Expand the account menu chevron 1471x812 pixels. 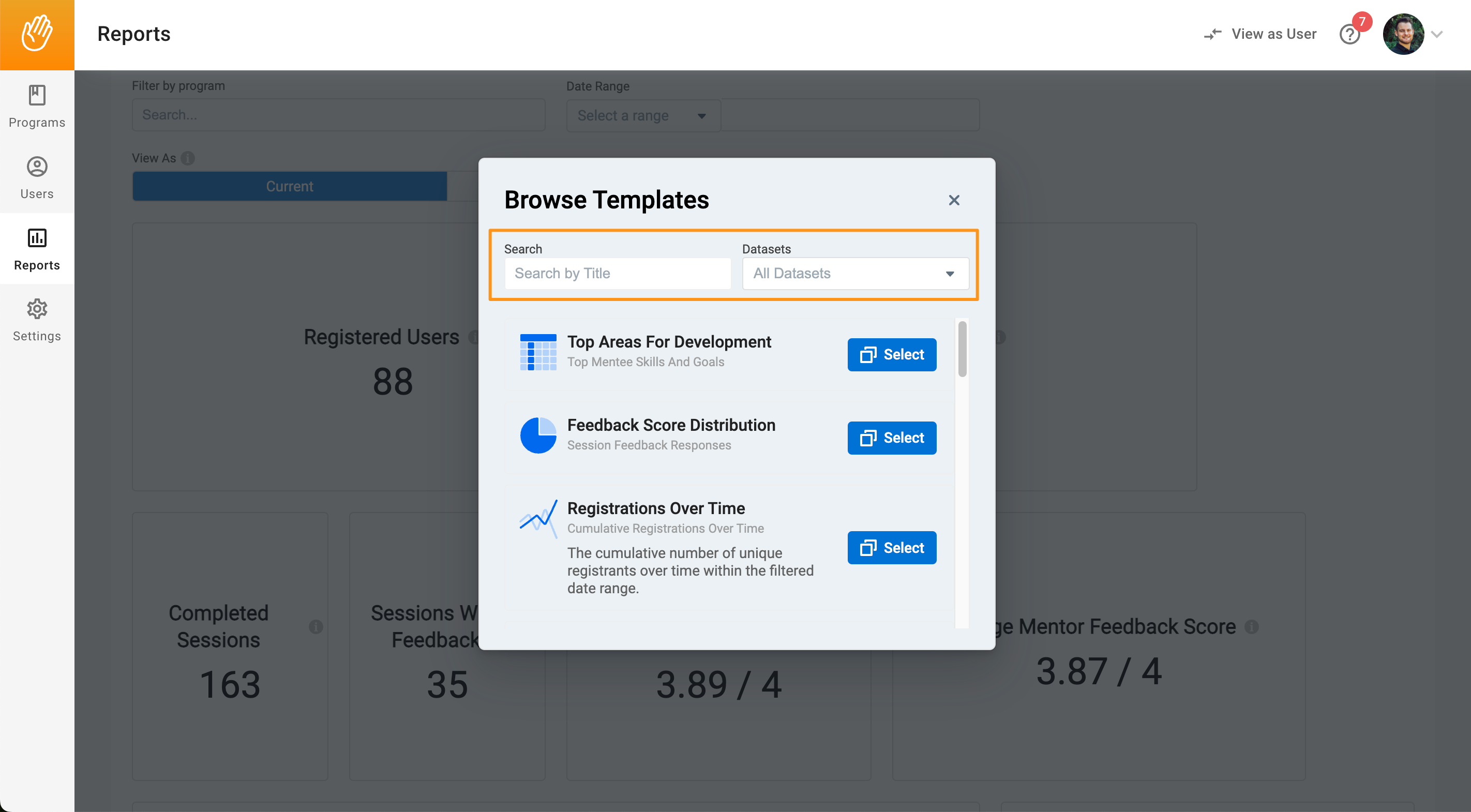click(1437, 34)
